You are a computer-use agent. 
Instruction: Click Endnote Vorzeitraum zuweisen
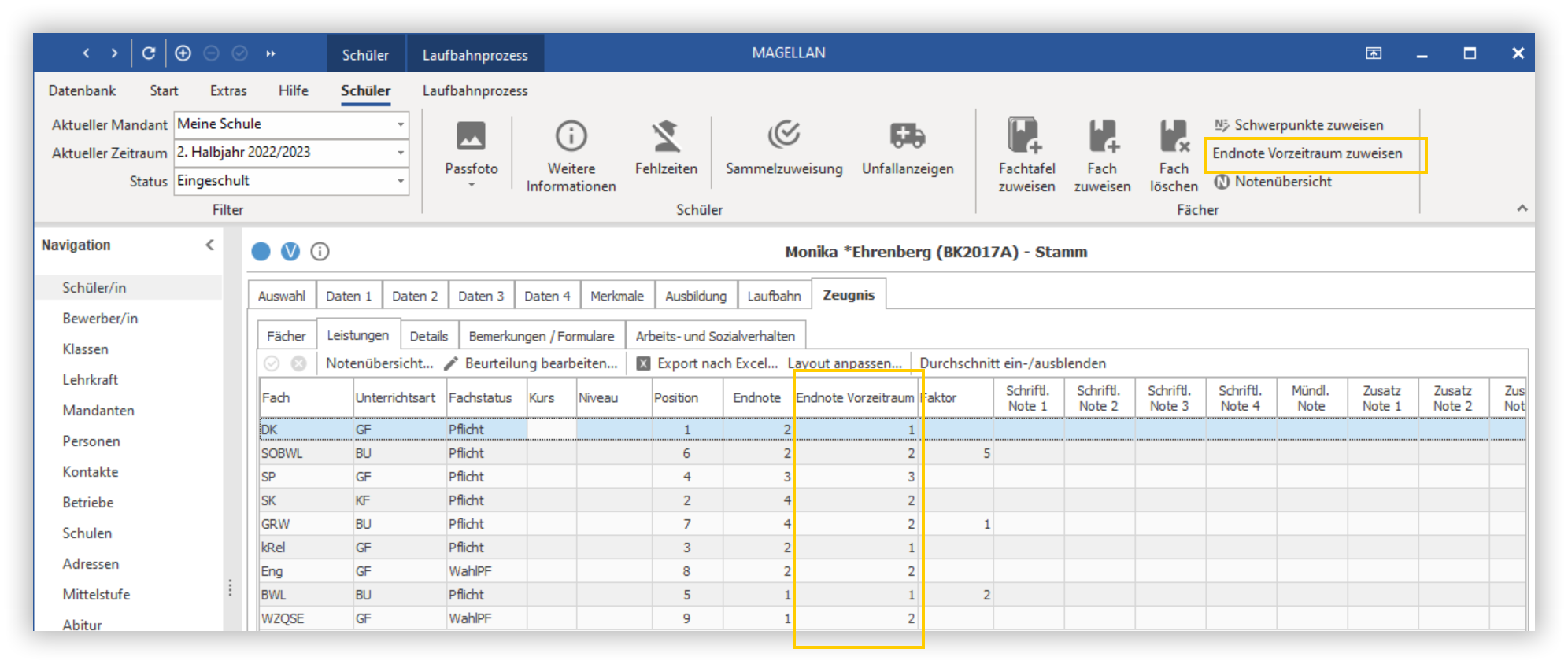1307,153
